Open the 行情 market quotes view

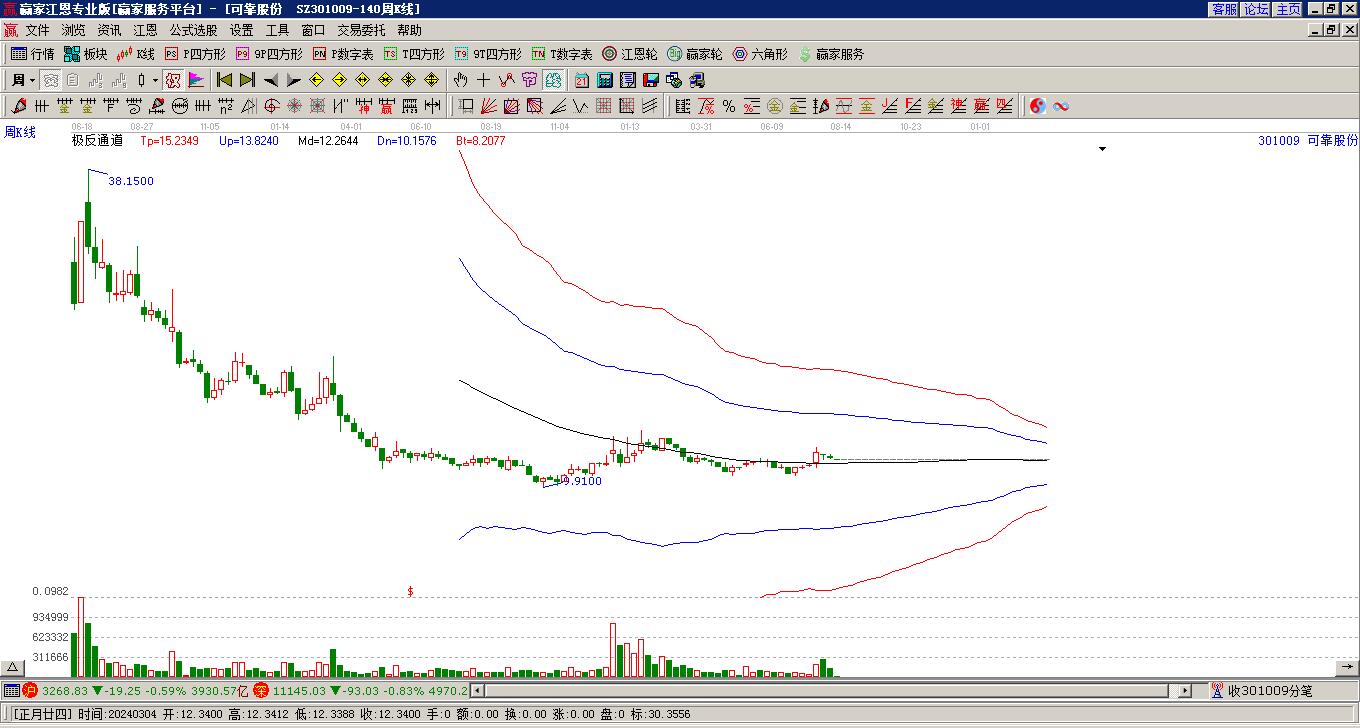[x=32, y=54]
